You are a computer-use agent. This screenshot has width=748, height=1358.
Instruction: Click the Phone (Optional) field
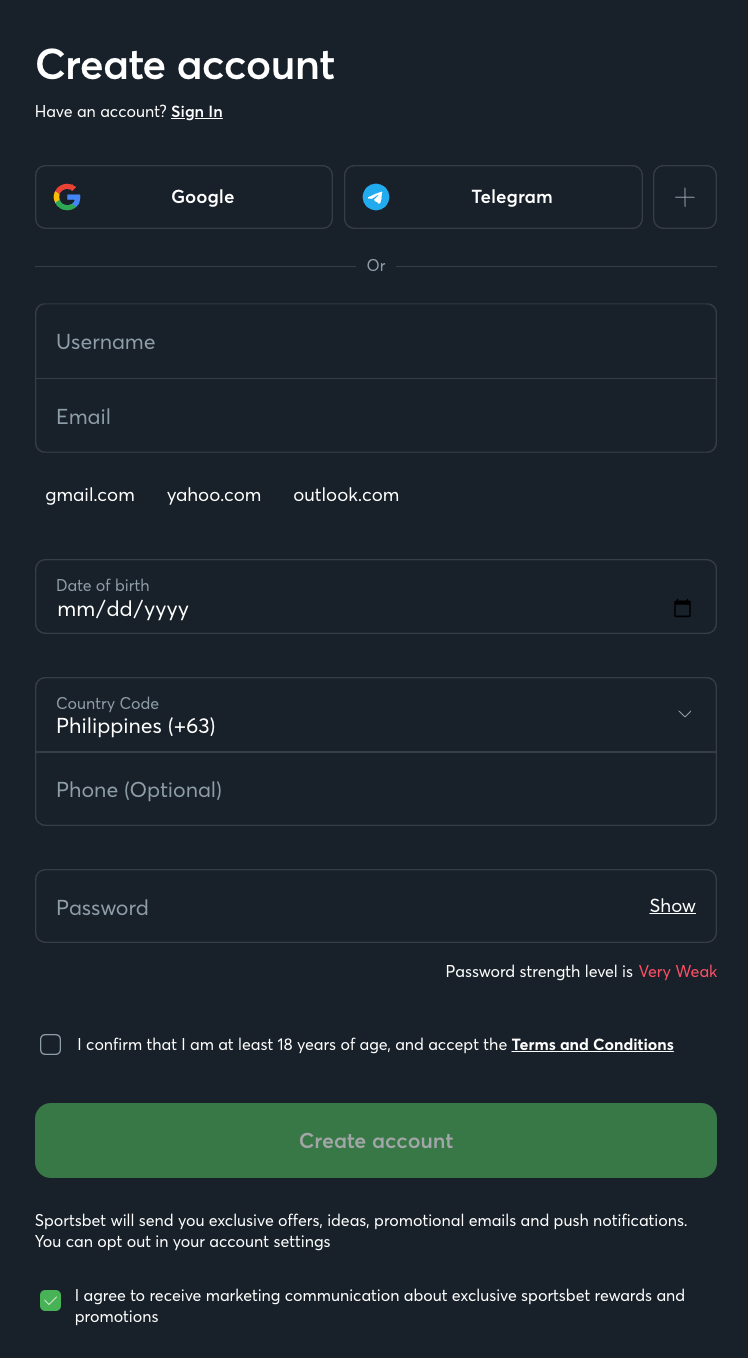(376, 789)
